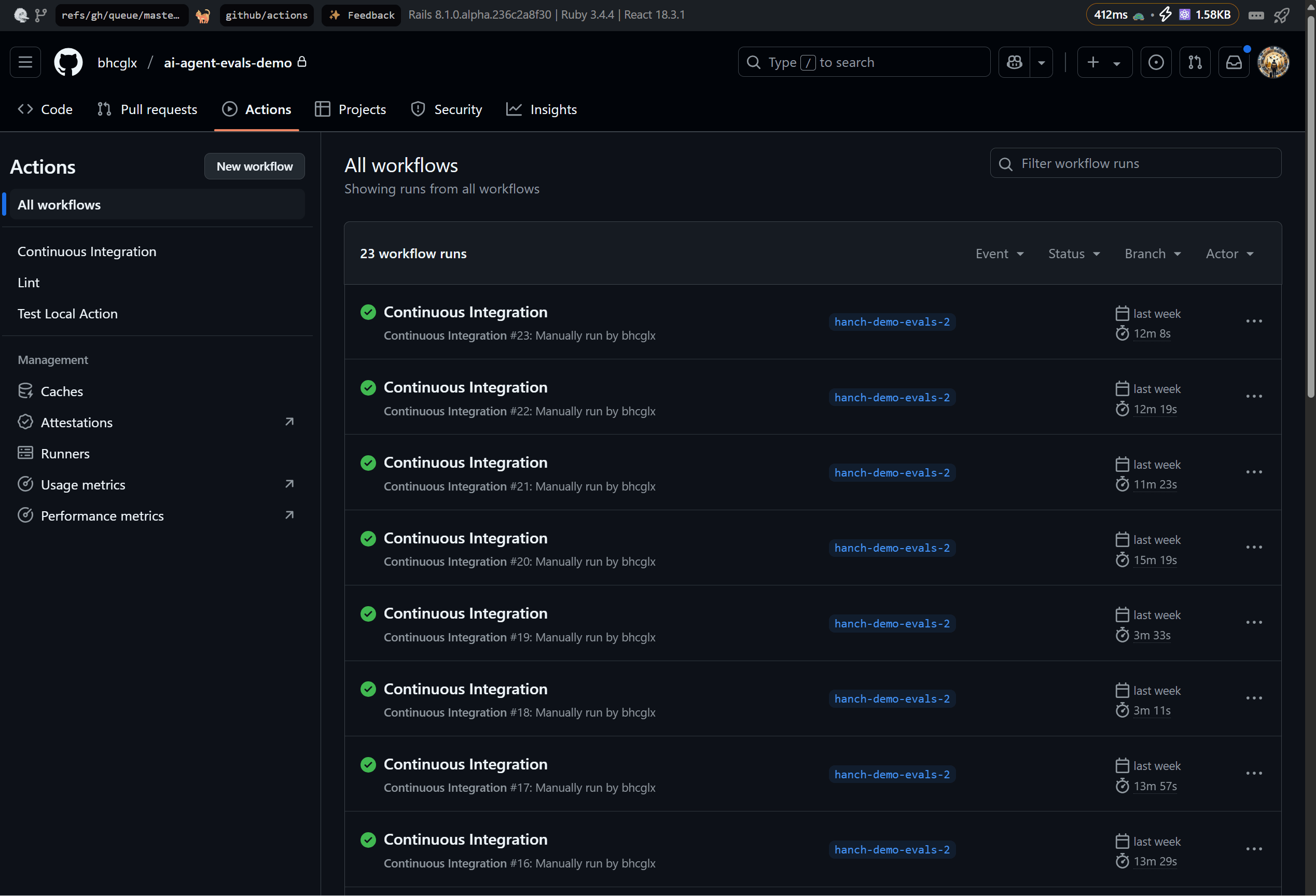Open the Actor filter dropdown
Image resolution: width=1316 pixels, height=896 pixels.
pos(1229,254)
